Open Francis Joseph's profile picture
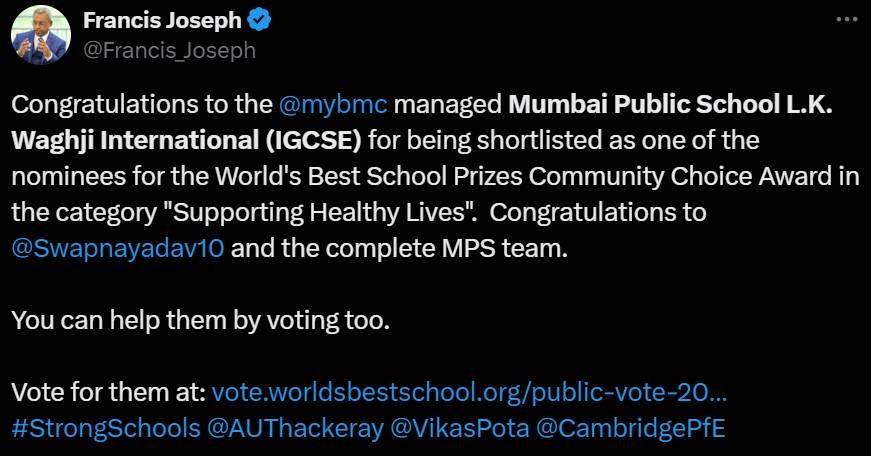Screen dimensions: 871x456 click(40, 37)
